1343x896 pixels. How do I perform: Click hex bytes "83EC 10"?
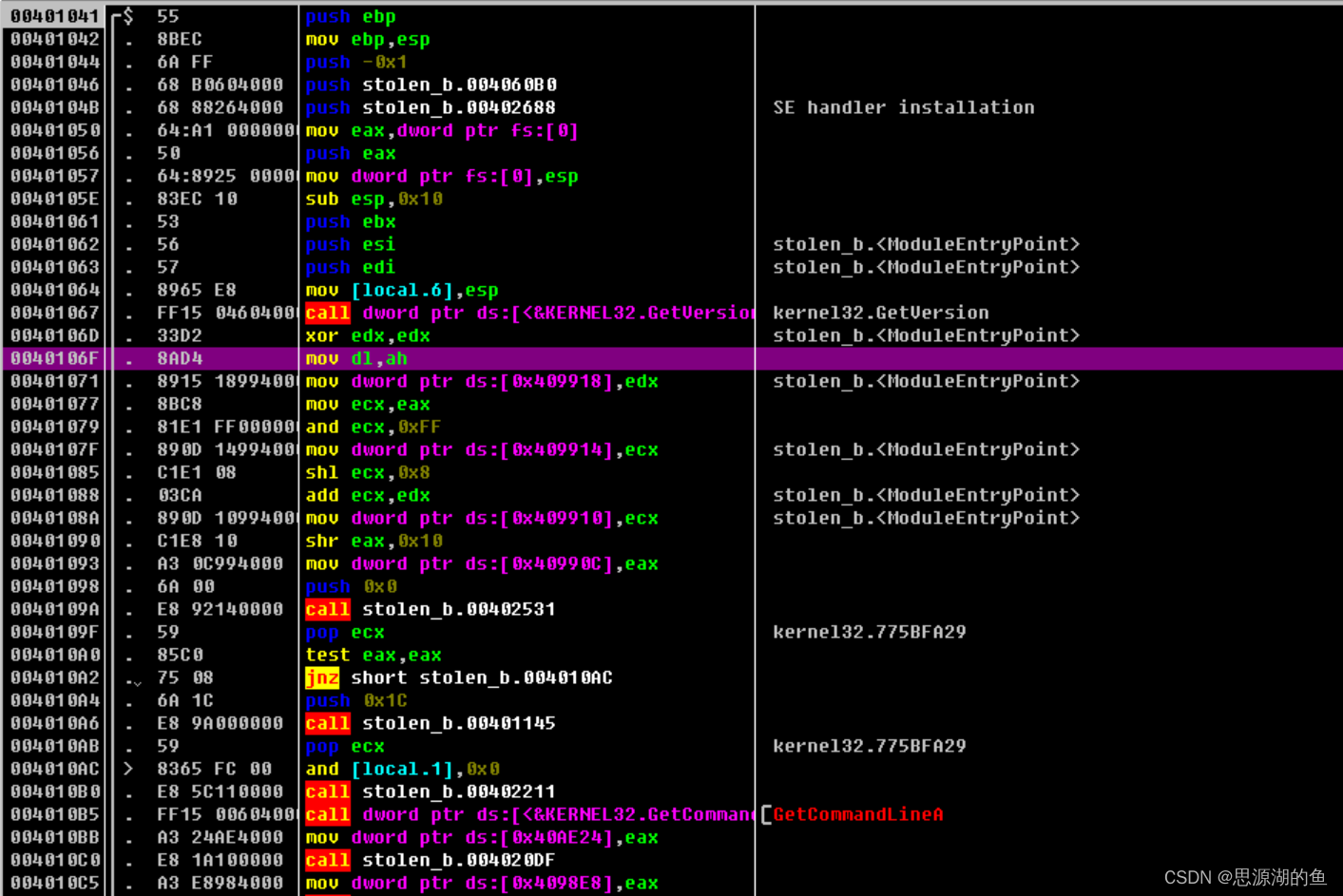point(198,199)
